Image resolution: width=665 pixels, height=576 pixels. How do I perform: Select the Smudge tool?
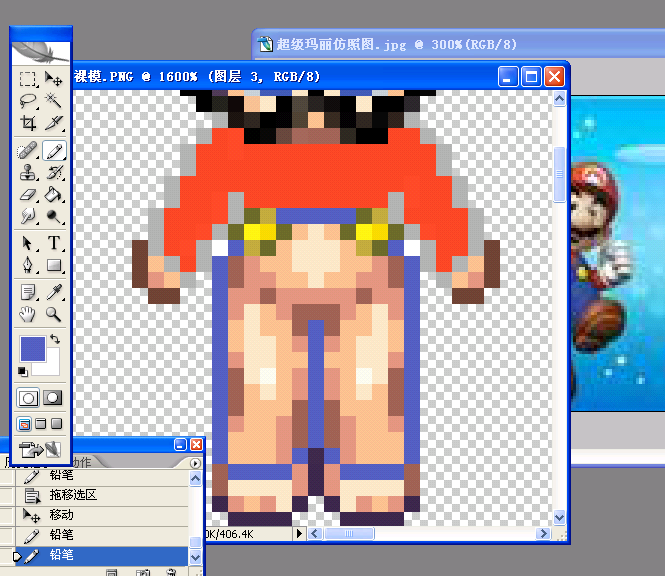pos(28,216)
